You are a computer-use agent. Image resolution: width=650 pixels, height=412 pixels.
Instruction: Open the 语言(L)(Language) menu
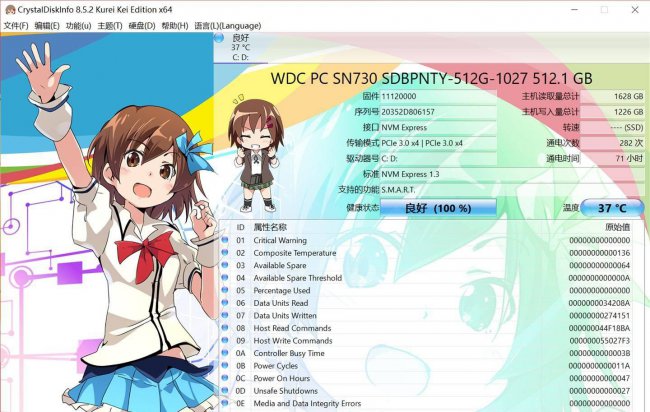(x=228, y=26)
